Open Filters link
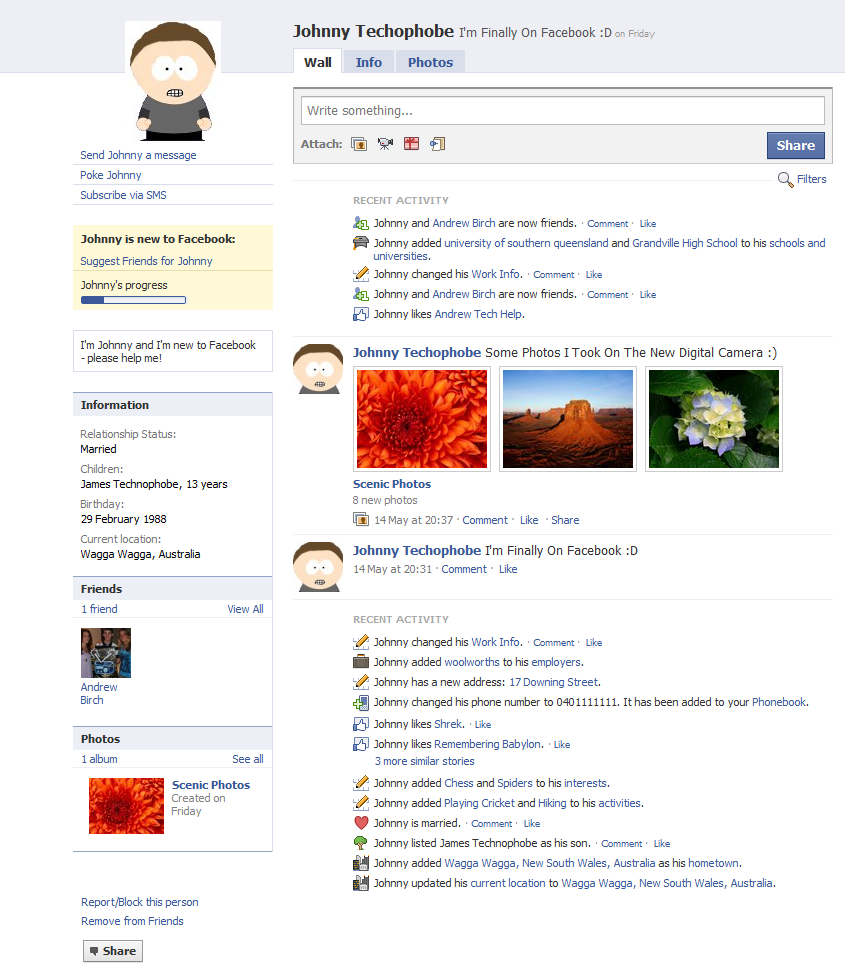 coord(811,179)
